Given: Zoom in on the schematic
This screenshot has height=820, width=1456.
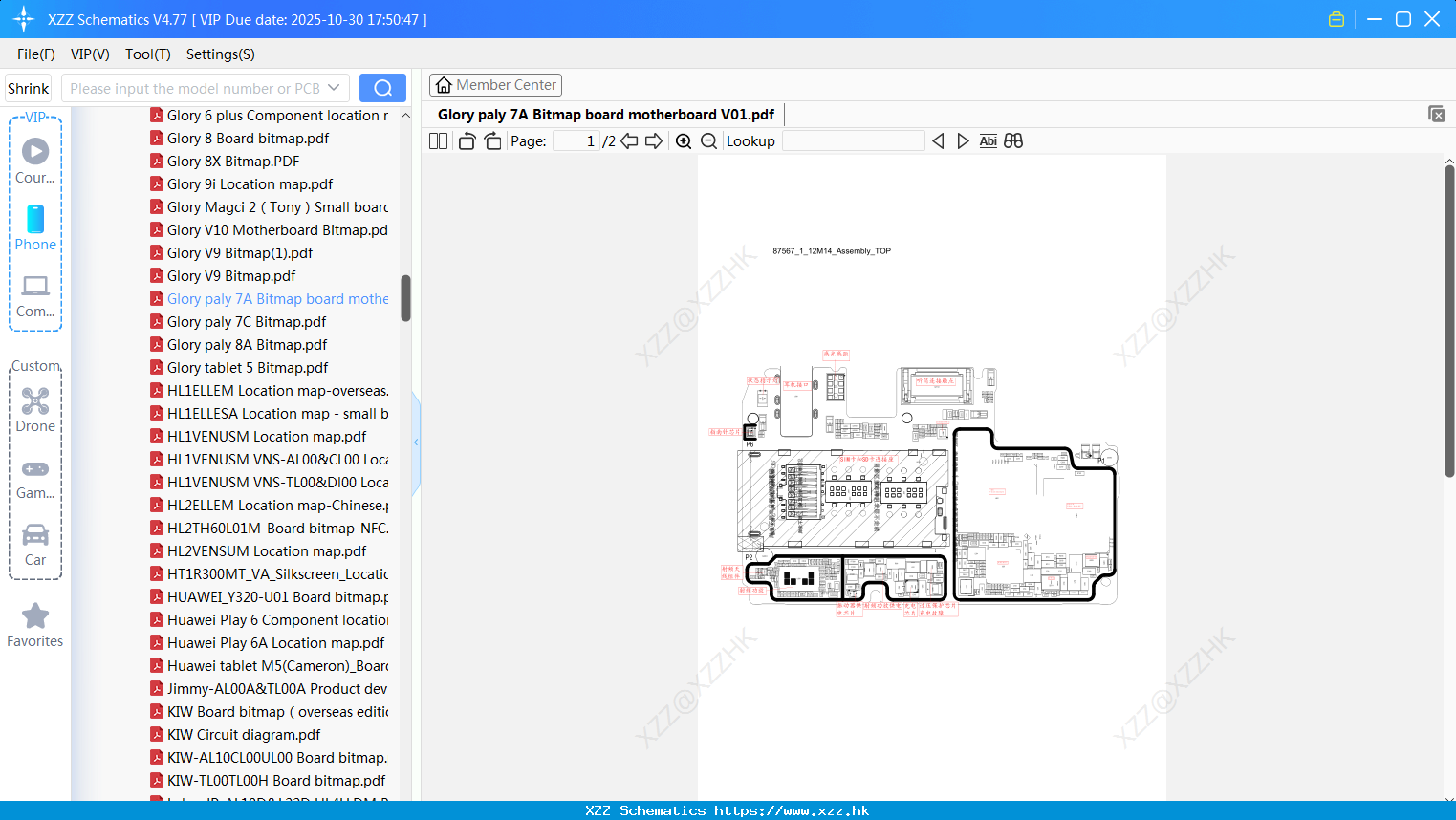Looking at the screenshot, I should click(684, 140).
